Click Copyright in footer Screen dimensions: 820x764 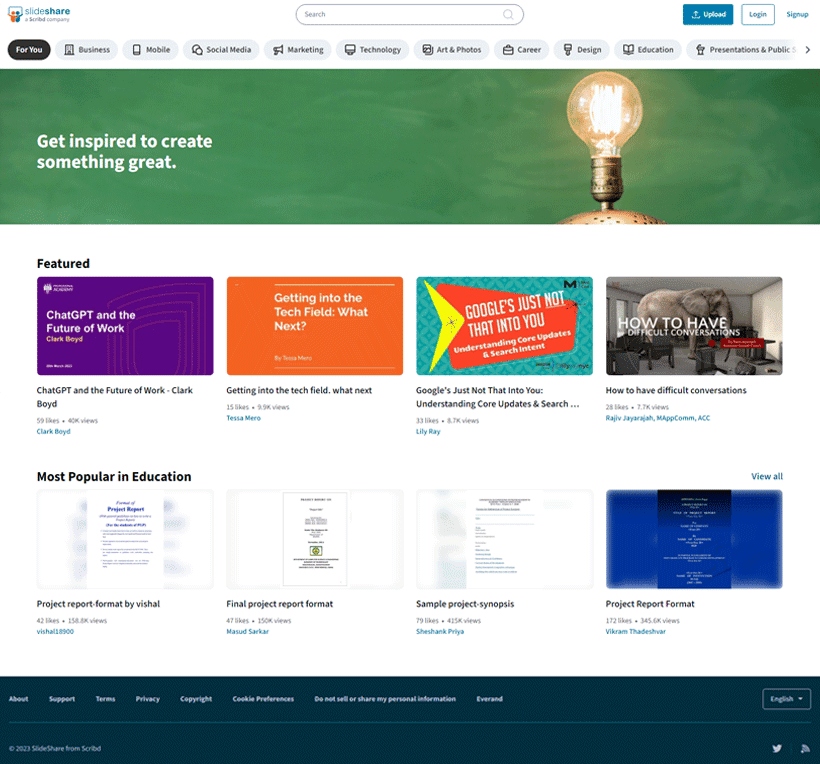click(x=196, y=699)
